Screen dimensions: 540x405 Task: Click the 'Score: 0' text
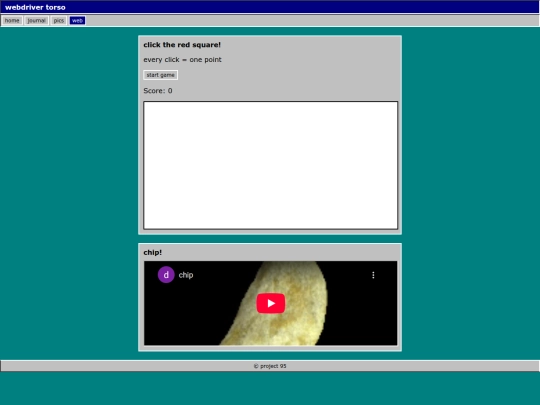pyautogui.click(x=158, y=91)
